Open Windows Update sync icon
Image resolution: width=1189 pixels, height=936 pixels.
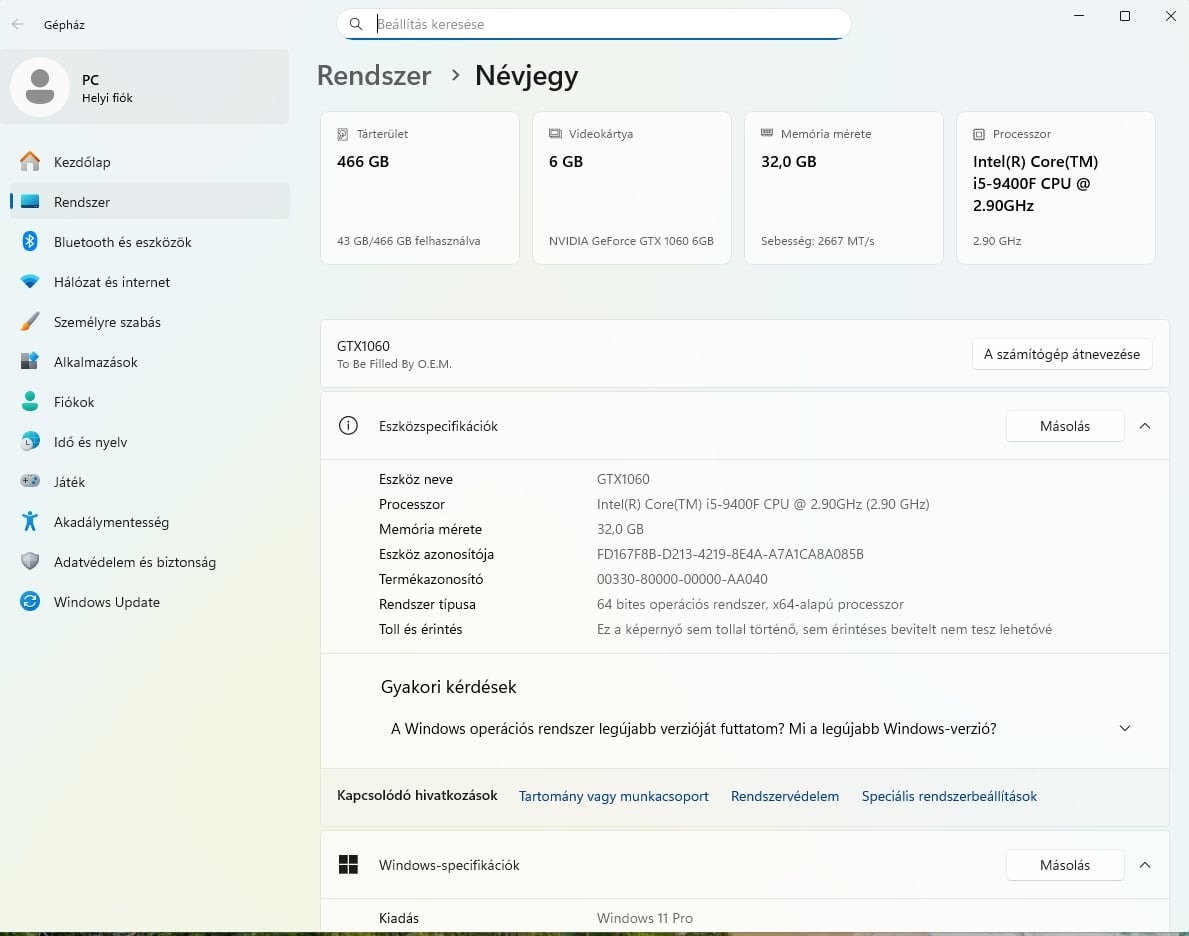30,602
